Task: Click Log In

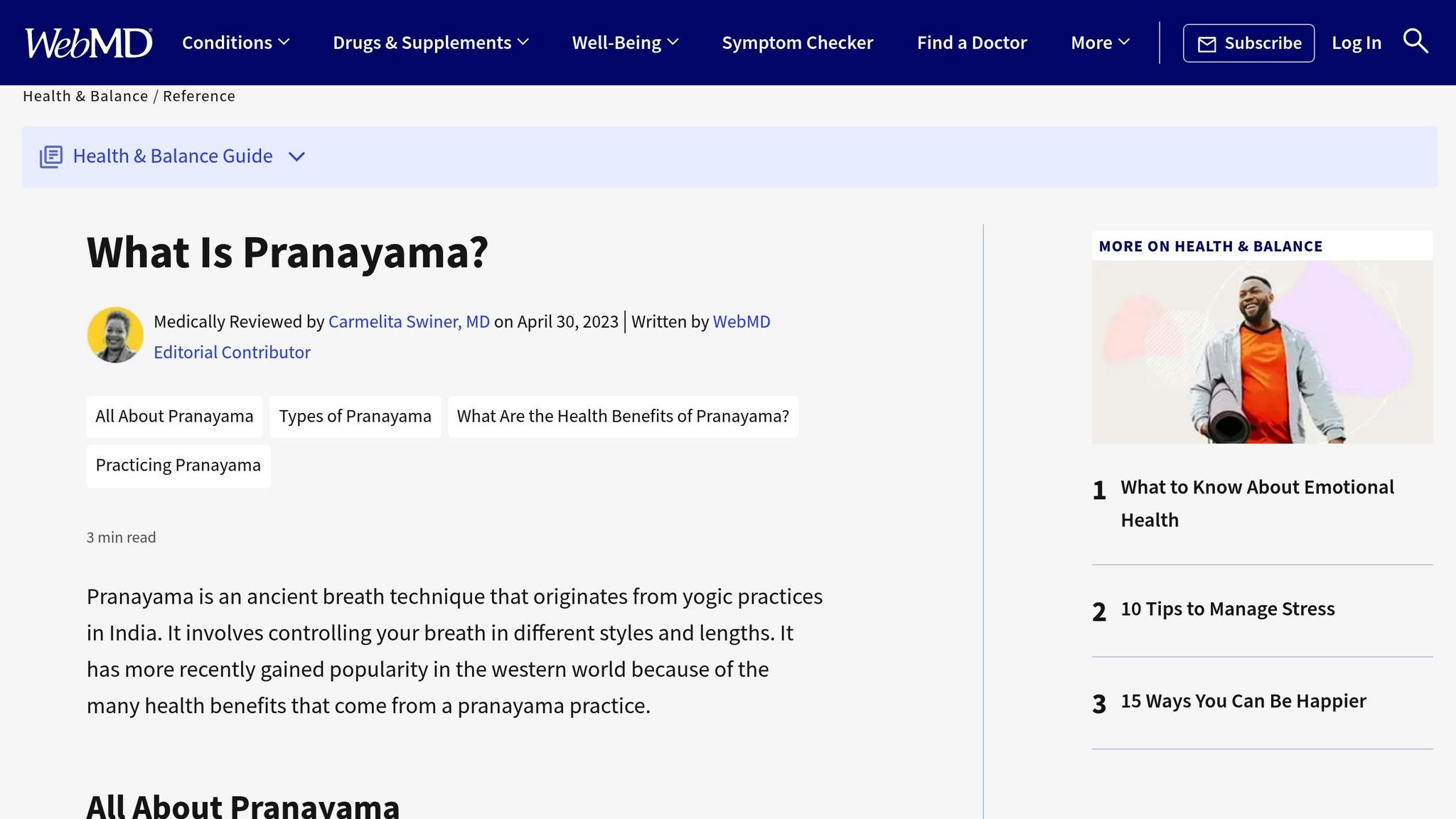Action: tap(1356, 42)
